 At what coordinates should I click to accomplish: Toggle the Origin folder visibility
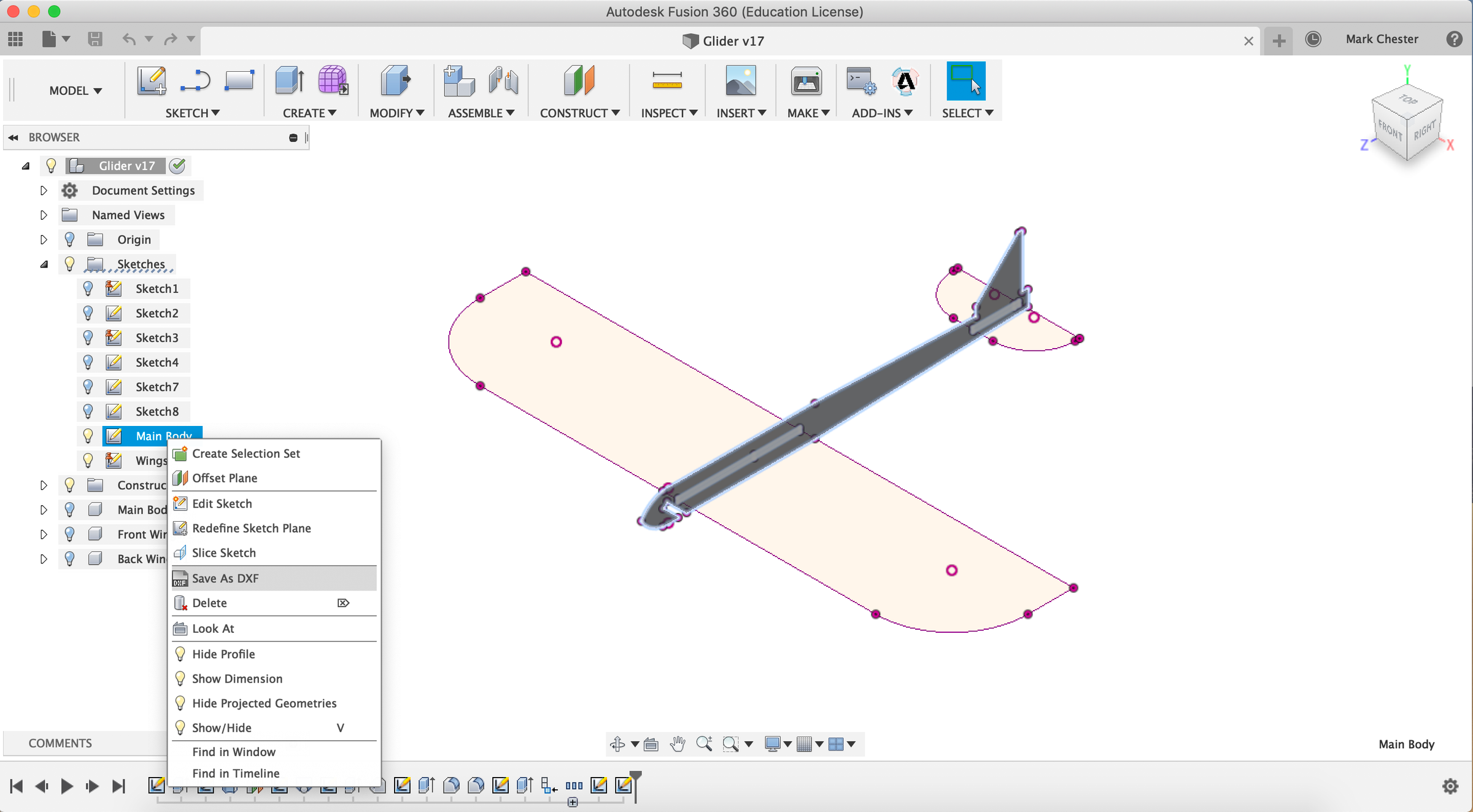[x=69, y=239]
